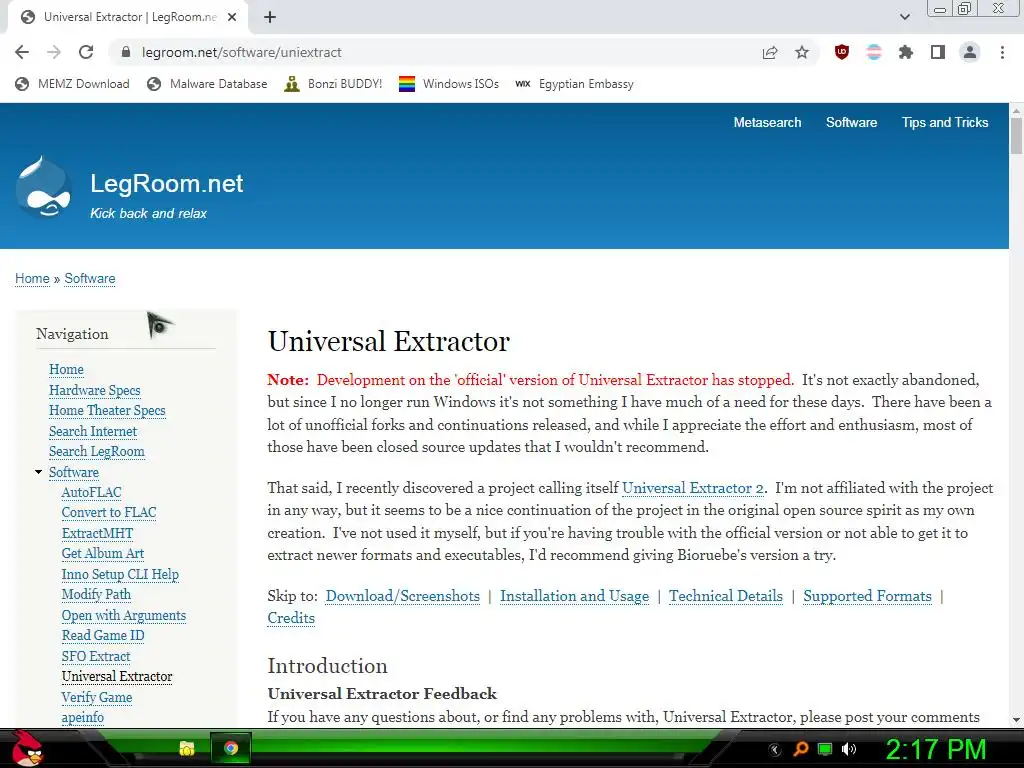Viewport: 1024px width, 768px height.
Task: Open the Get Album Art sidebar link
Action: point(103,553)
